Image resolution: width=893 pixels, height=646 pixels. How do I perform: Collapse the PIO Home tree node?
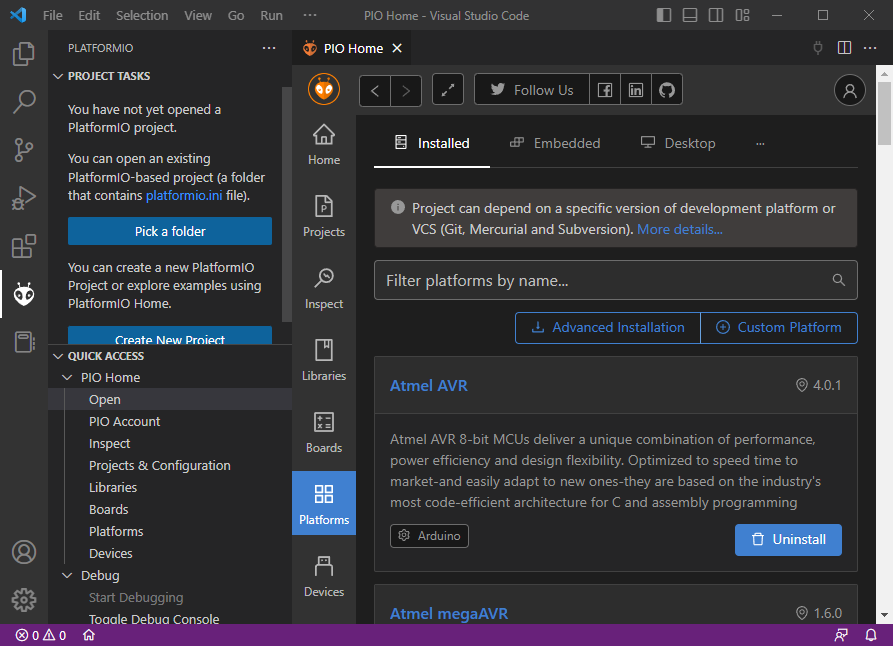pyautogui.click(x=67, y=378)
